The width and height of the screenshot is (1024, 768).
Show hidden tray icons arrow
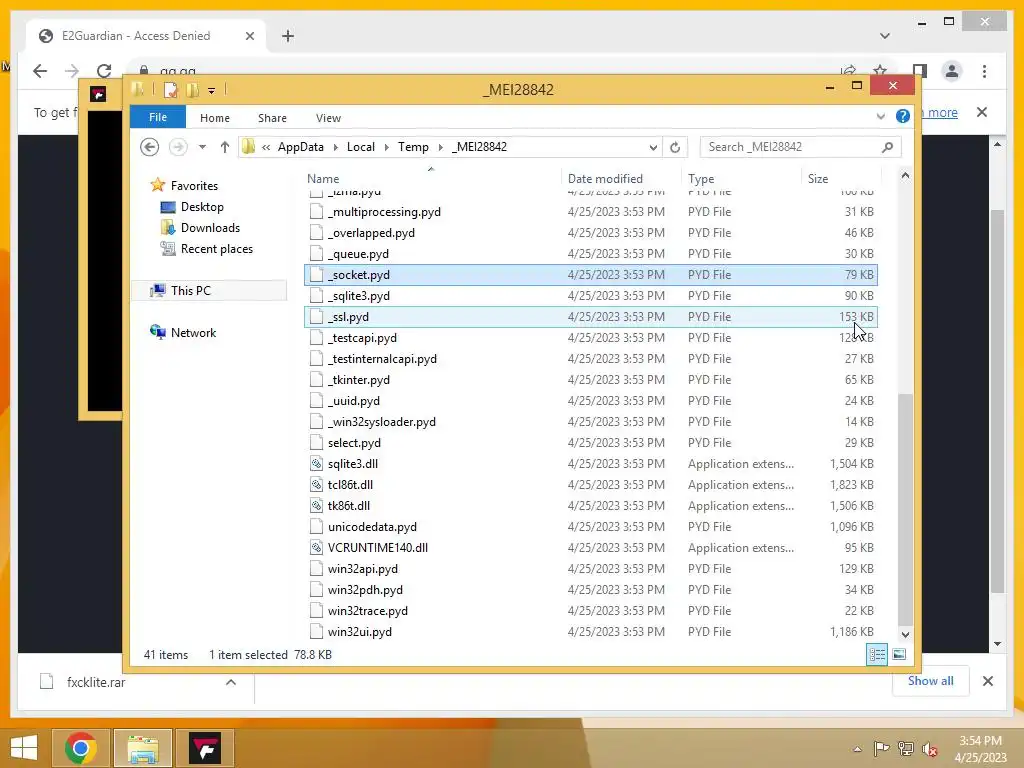(857, 749)
